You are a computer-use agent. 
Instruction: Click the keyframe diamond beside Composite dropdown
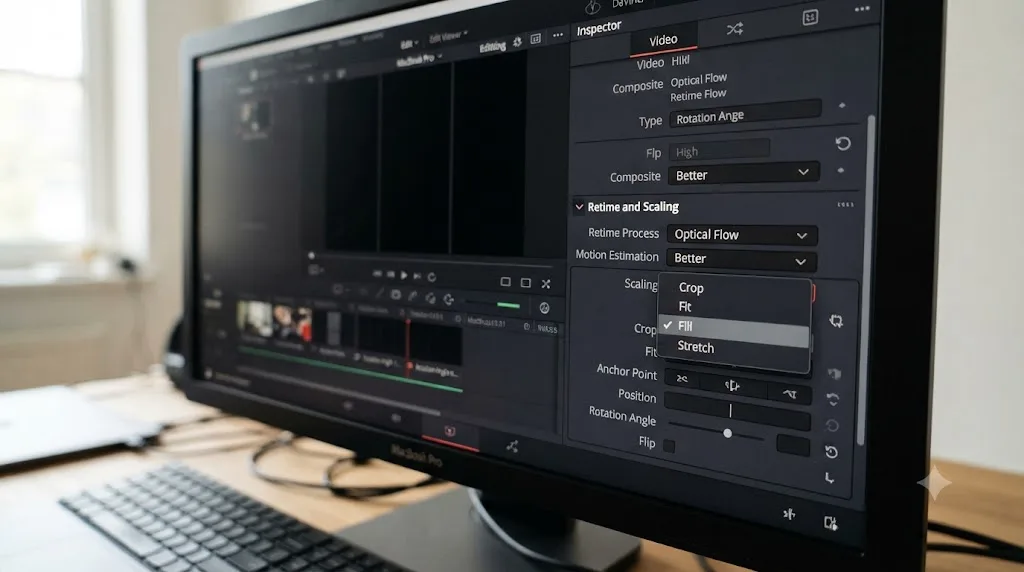tap(840, 170)
